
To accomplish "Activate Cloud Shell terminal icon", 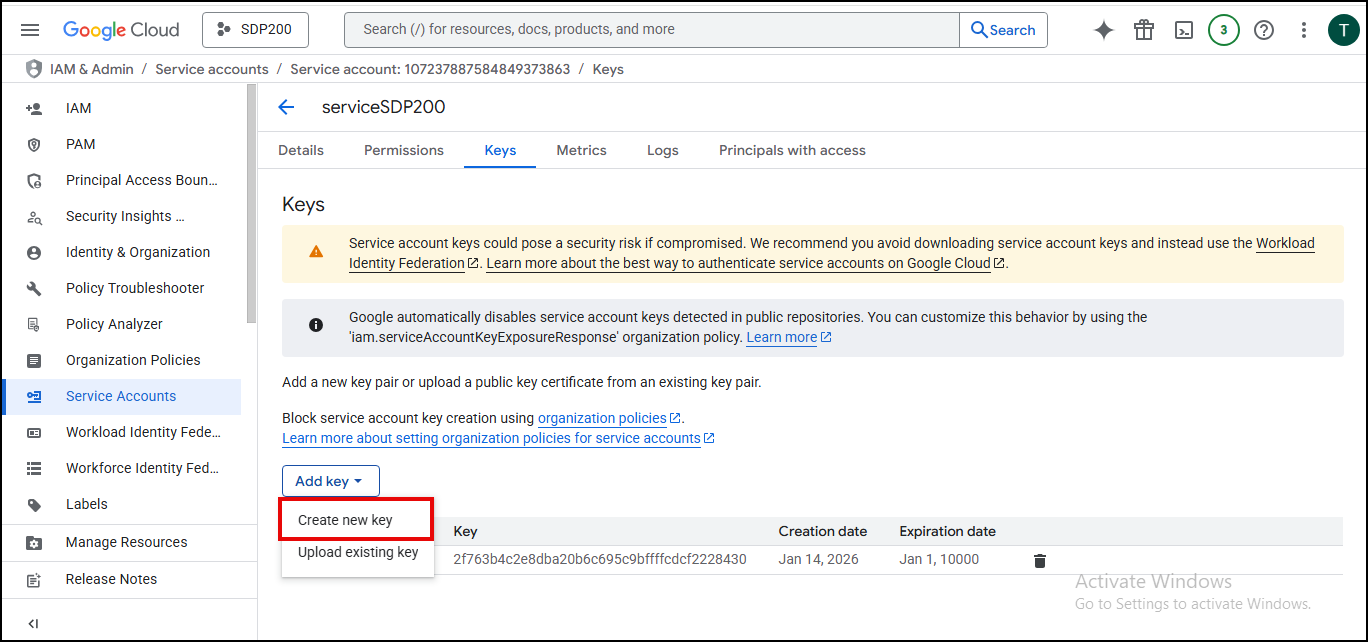I will pos(1184,30).
